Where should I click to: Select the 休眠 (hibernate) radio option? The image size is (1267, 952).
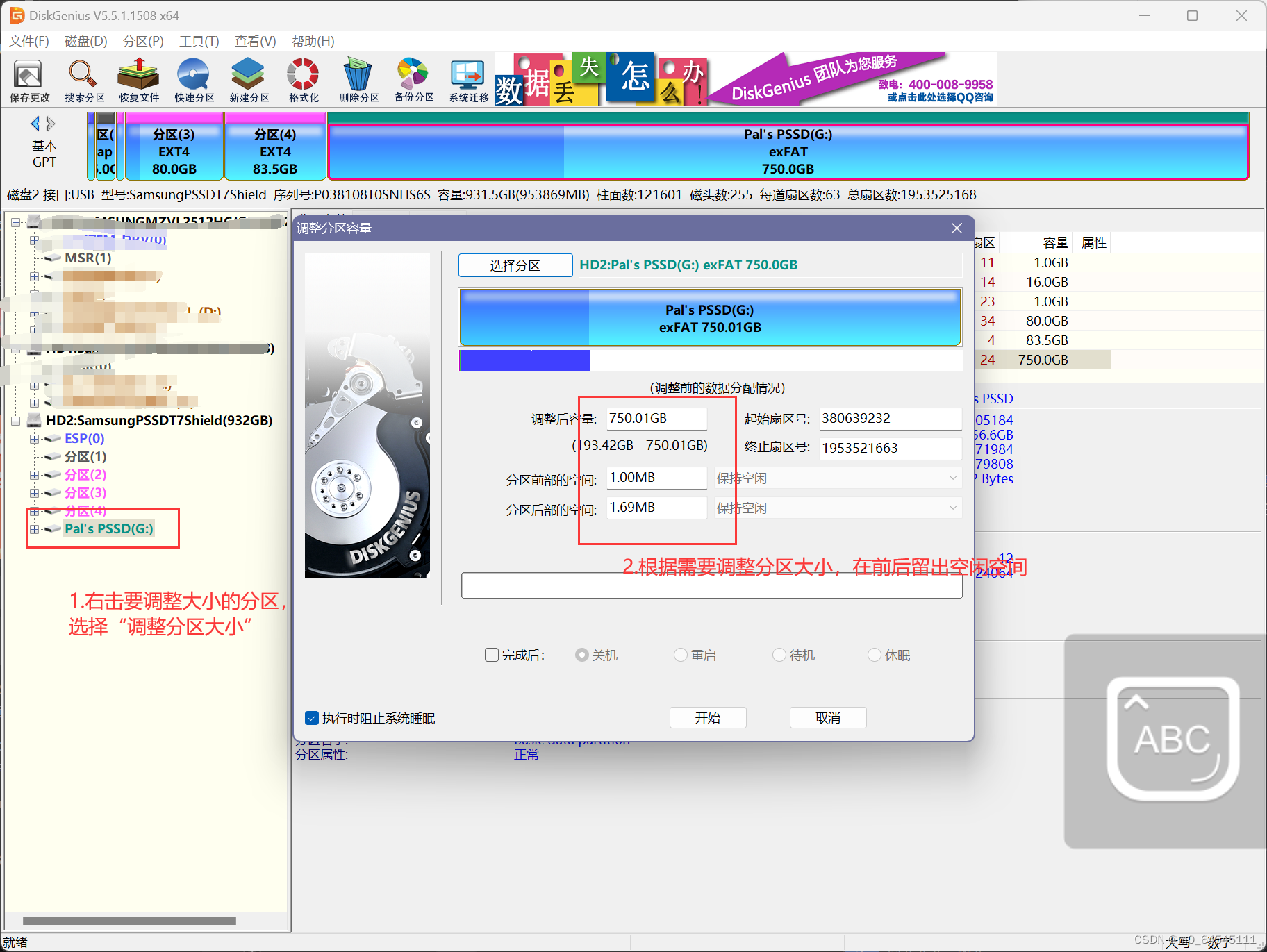874,655
